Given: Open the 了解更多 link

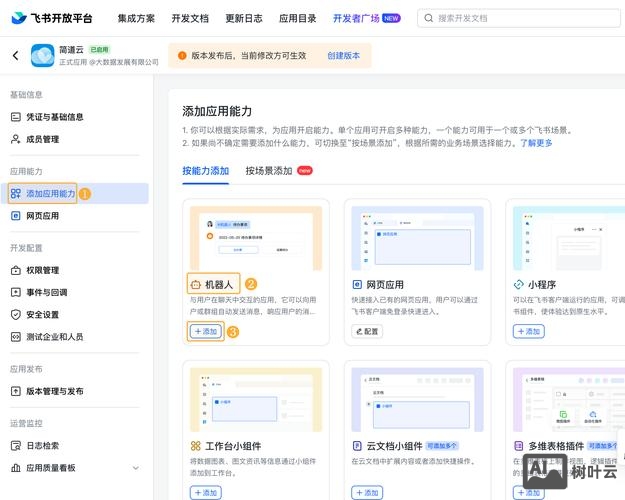Looking at the screenshot, I should point(537,143).
